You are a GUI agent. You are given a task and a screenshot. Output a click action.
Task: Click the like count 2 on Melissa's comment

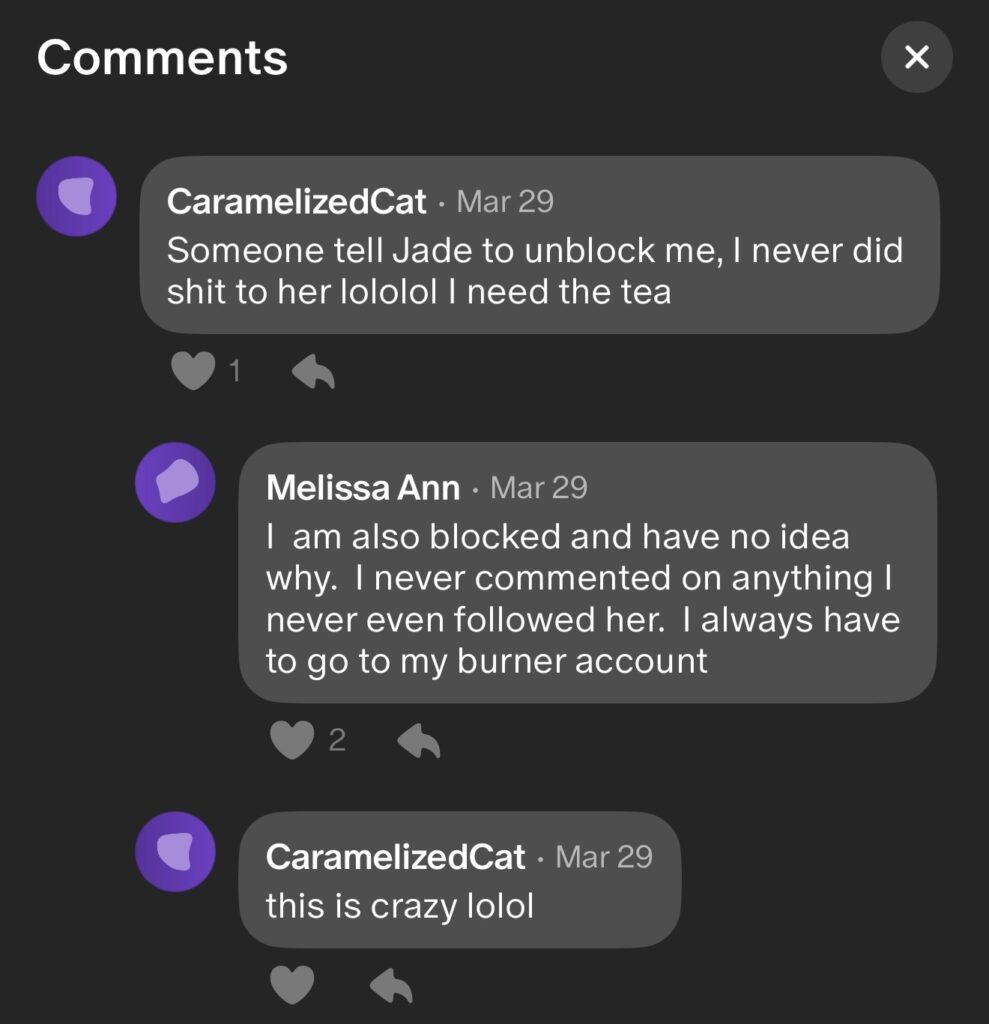click(x=337, y=740)
